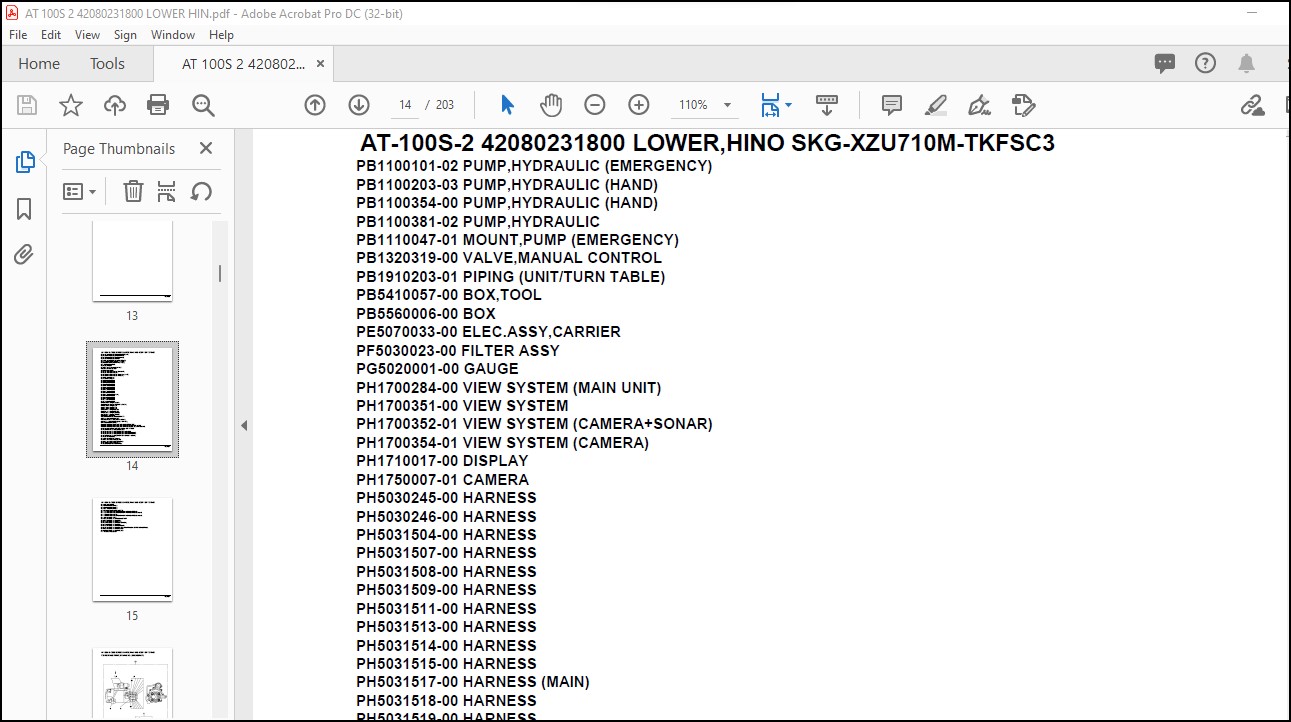This screenshot has width=1291, height=722.
Task: Click PB1320319-00 VALVE,MANUAL CONTROL line
Action: tap(509, 258)
